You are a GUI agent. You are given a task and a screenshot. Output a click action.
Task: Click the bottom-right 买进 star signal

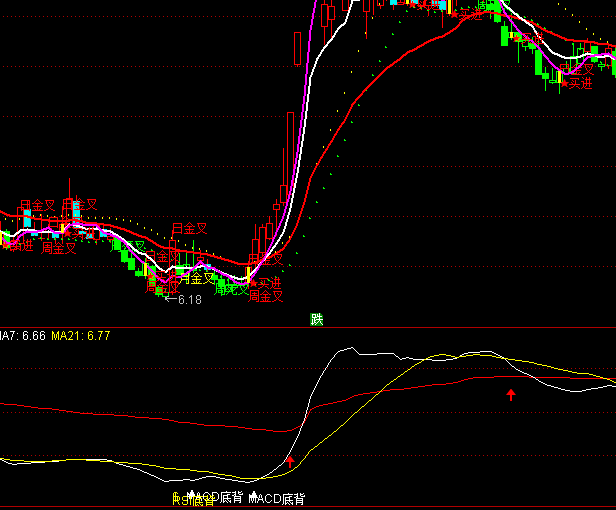click(x=576, y=83)
